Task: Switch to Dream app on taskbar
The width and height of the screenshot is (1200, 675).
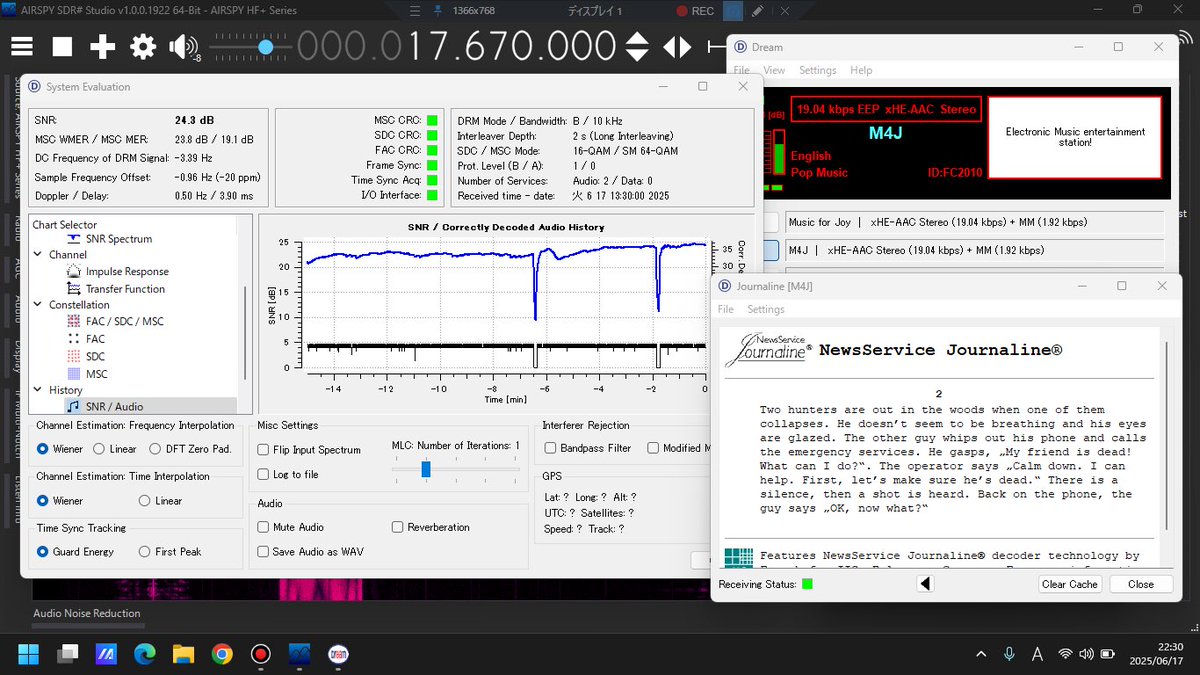Action: tap(338, 654)
